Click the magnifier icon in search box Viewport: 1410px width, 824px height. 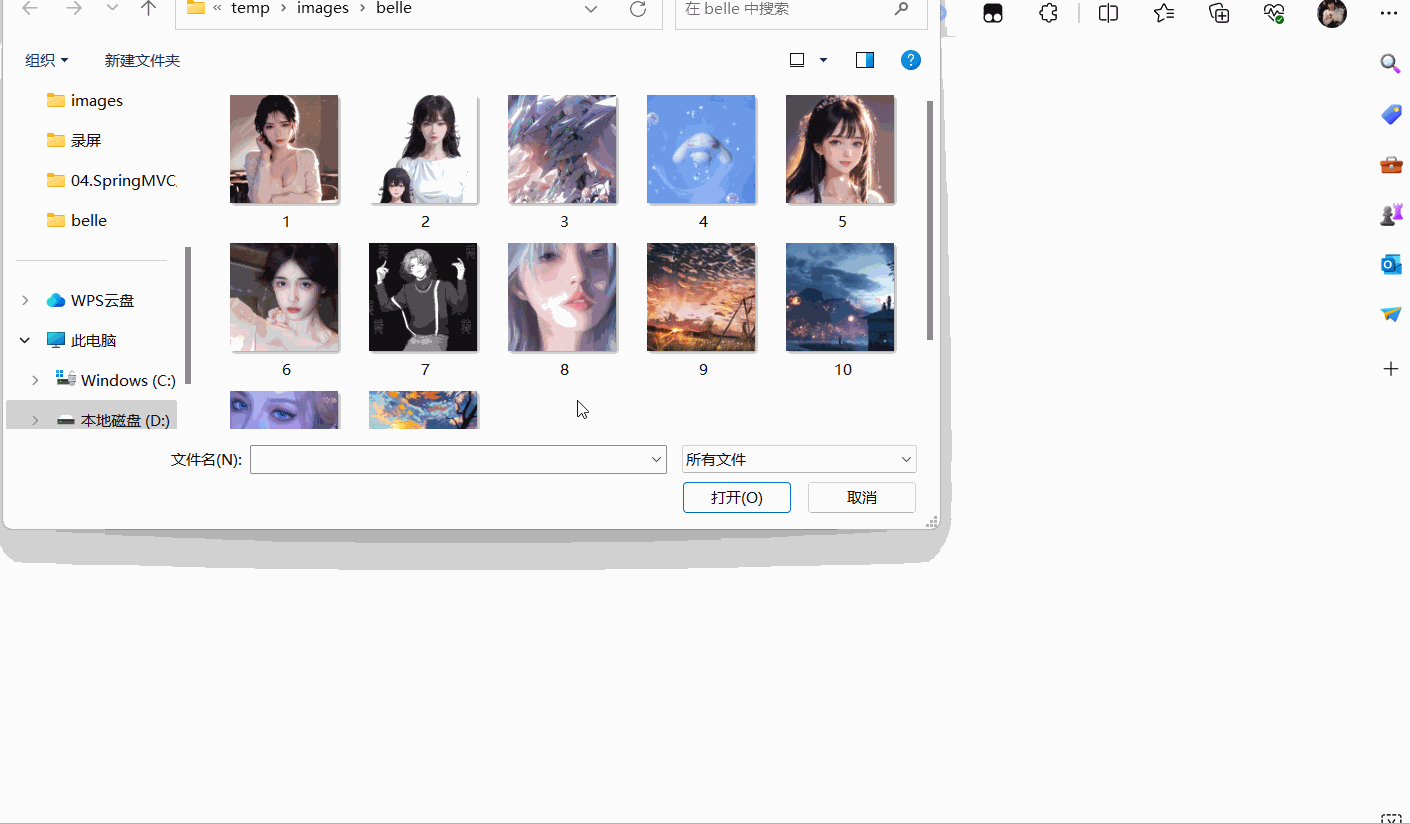tap(901, 9)
